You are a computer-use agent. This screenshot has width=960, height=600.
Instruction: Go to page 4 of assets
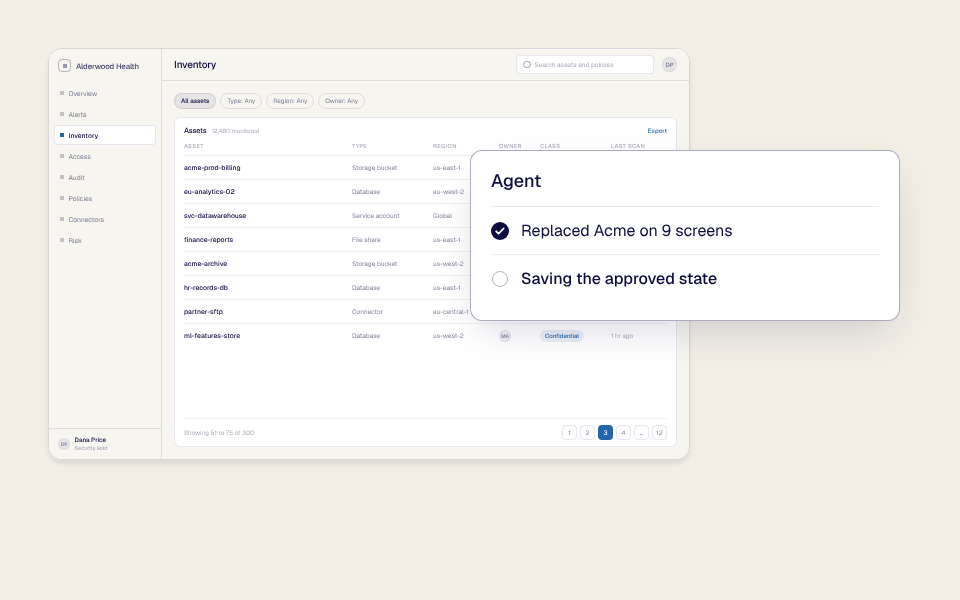[x=623, y=433]
